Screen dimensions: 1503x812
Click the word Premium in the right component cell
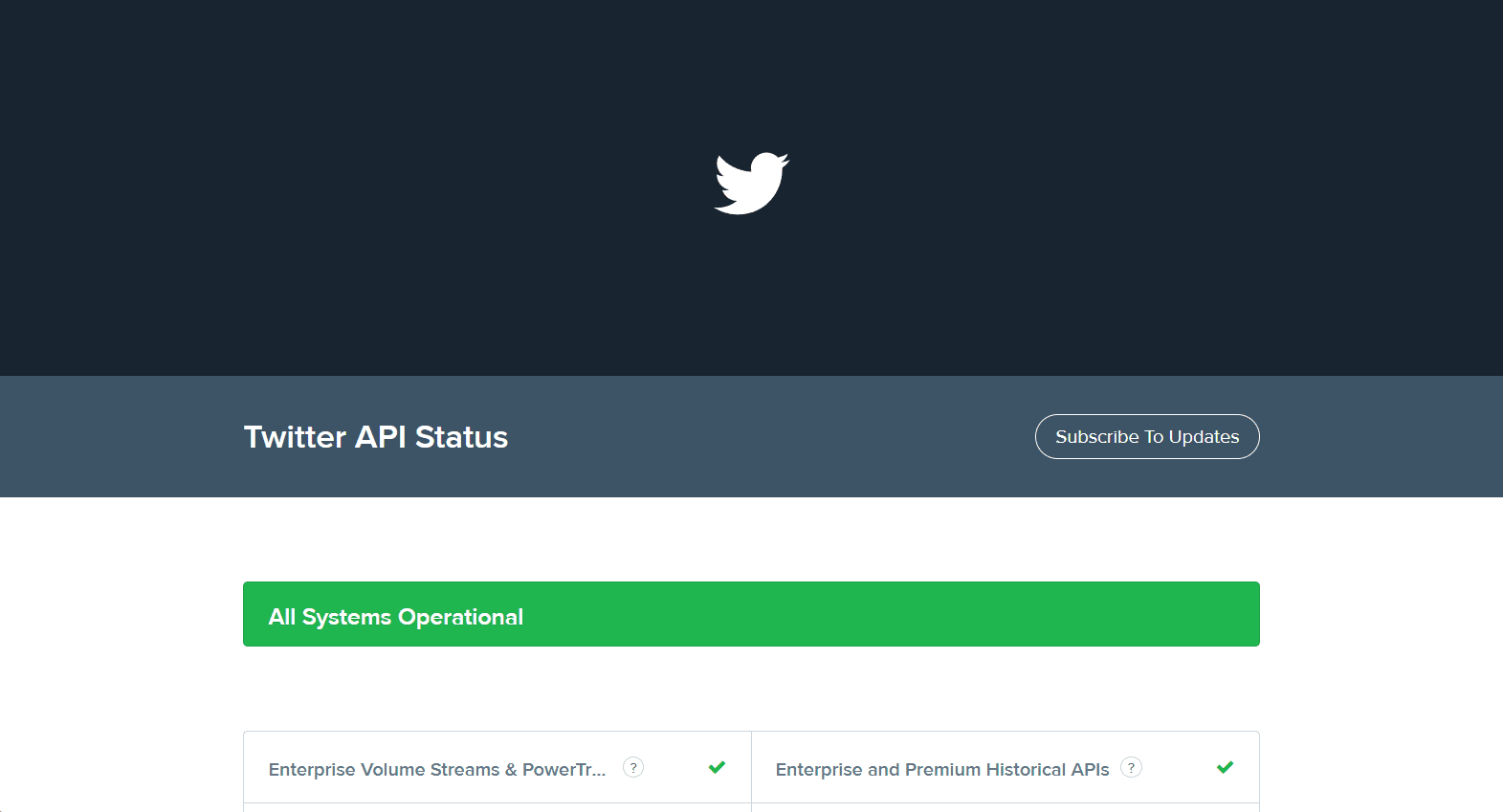942,770
